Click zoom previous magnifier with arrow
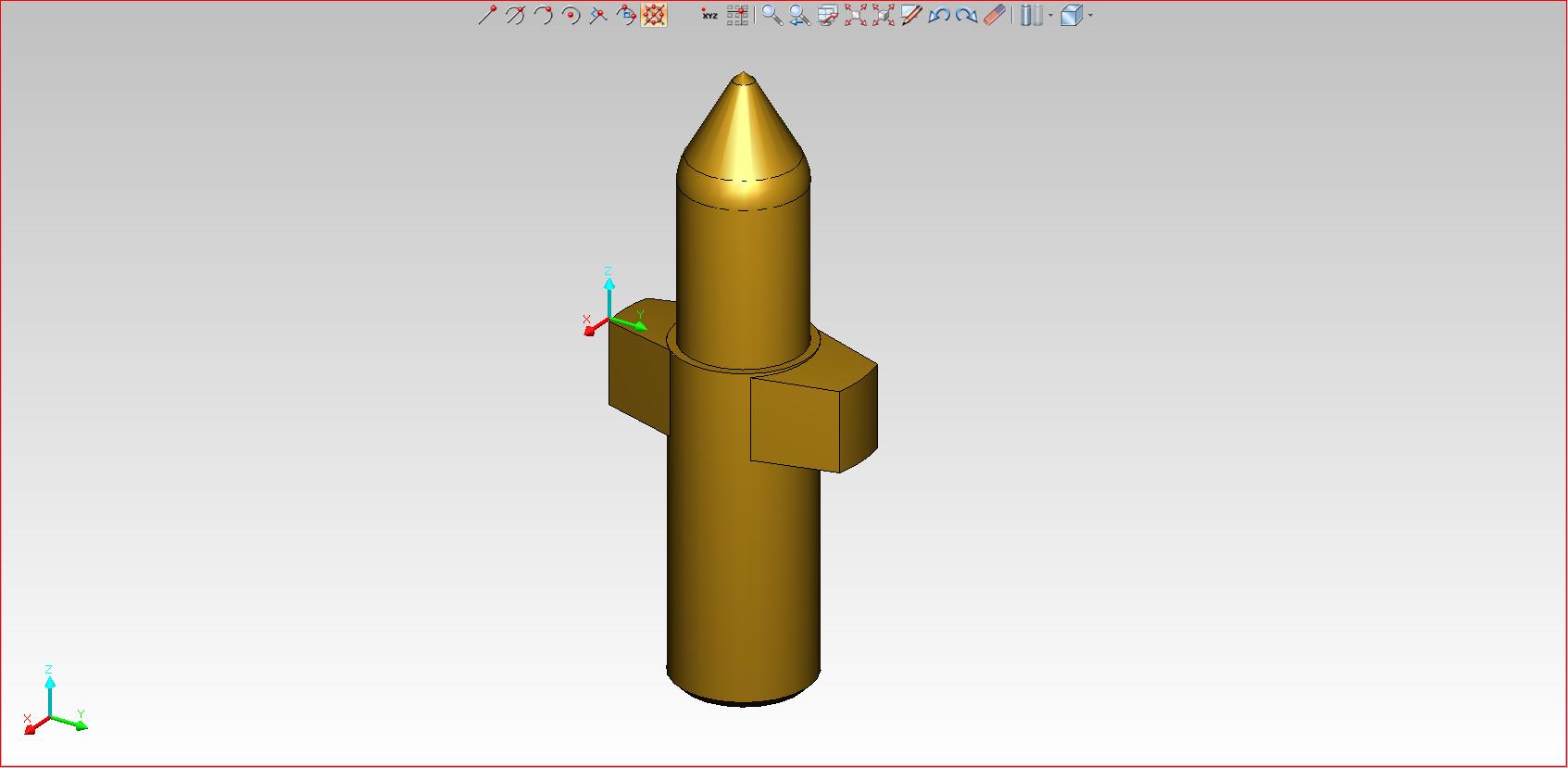This screenshot has width=1568, height=768. pyautogui.click(x=799, y=15)
